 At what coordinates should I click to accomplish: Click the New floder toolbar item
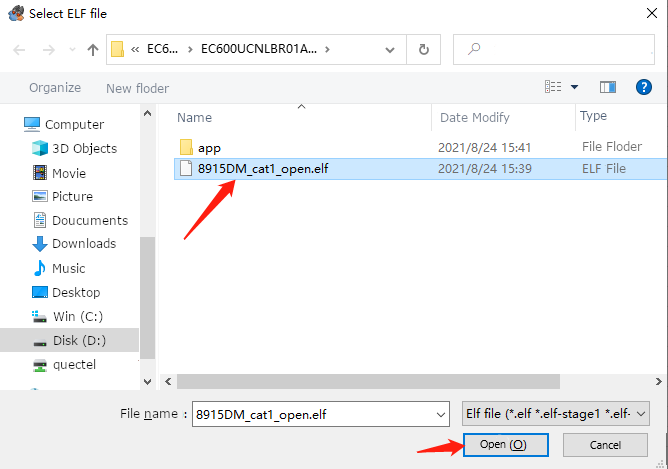[137, 88]
